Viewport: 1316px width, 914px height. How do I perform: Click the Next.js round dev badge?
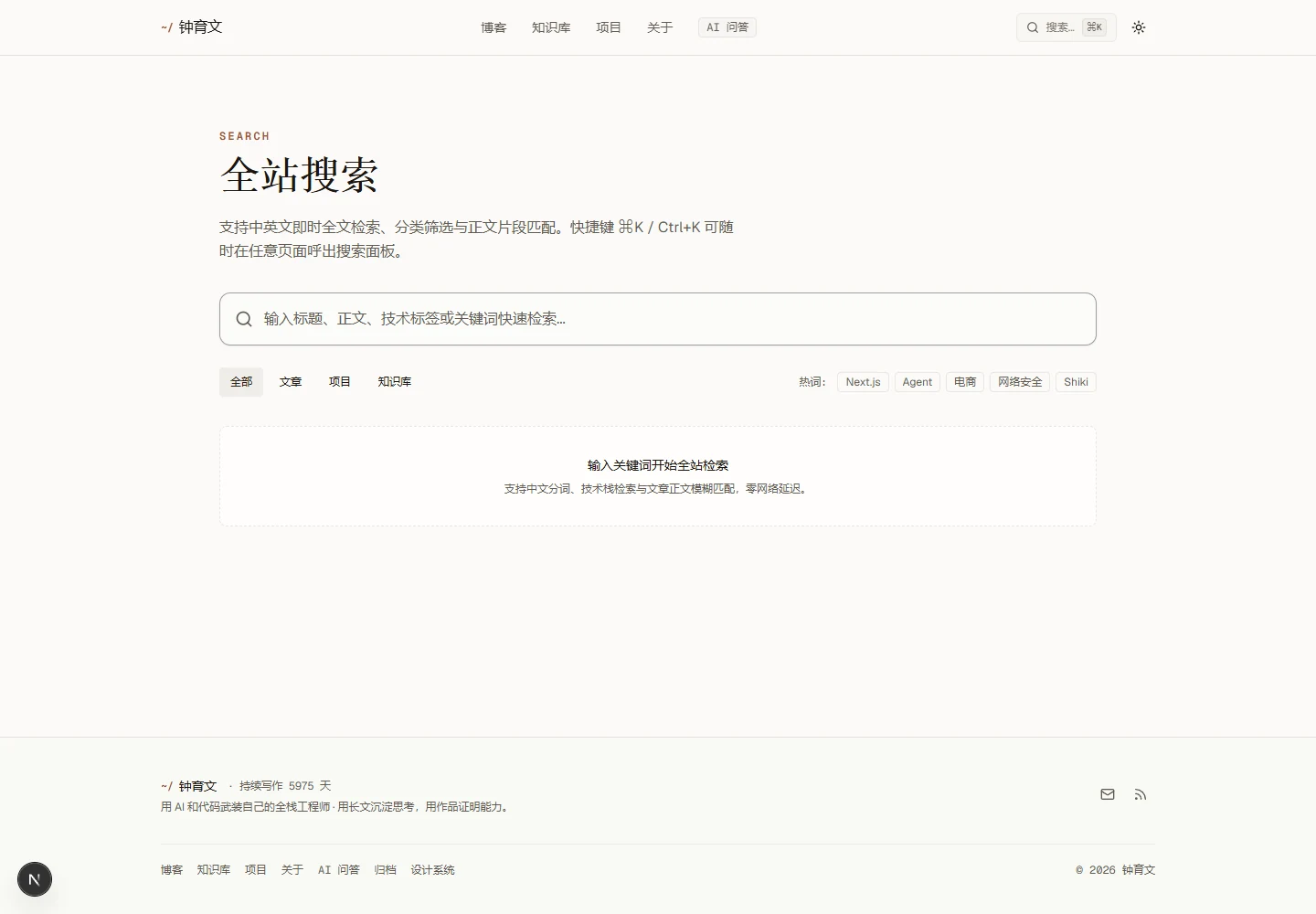pyautogui.click(x=35, y=879)
